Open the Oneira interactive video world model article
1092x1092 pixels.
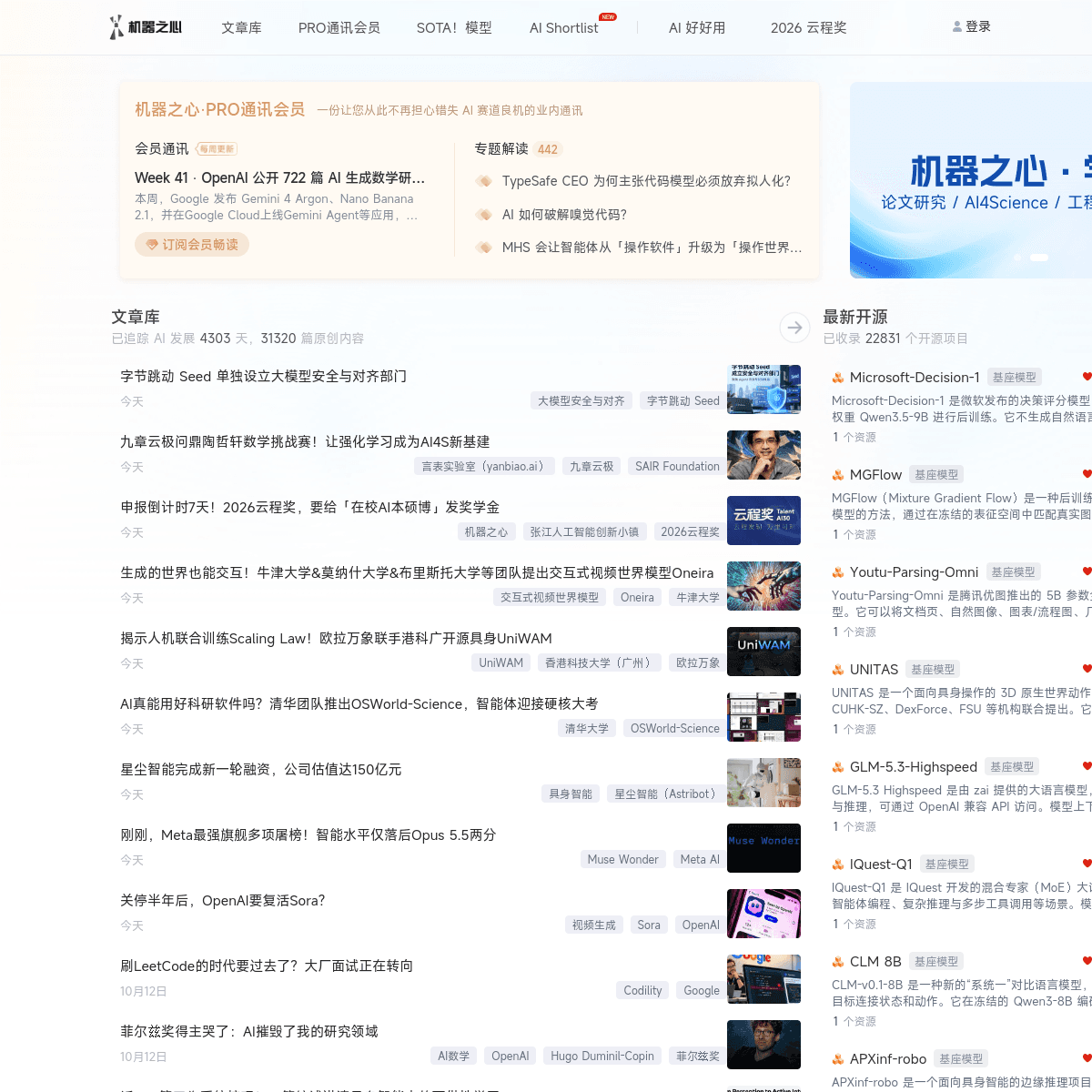point(417,572)
